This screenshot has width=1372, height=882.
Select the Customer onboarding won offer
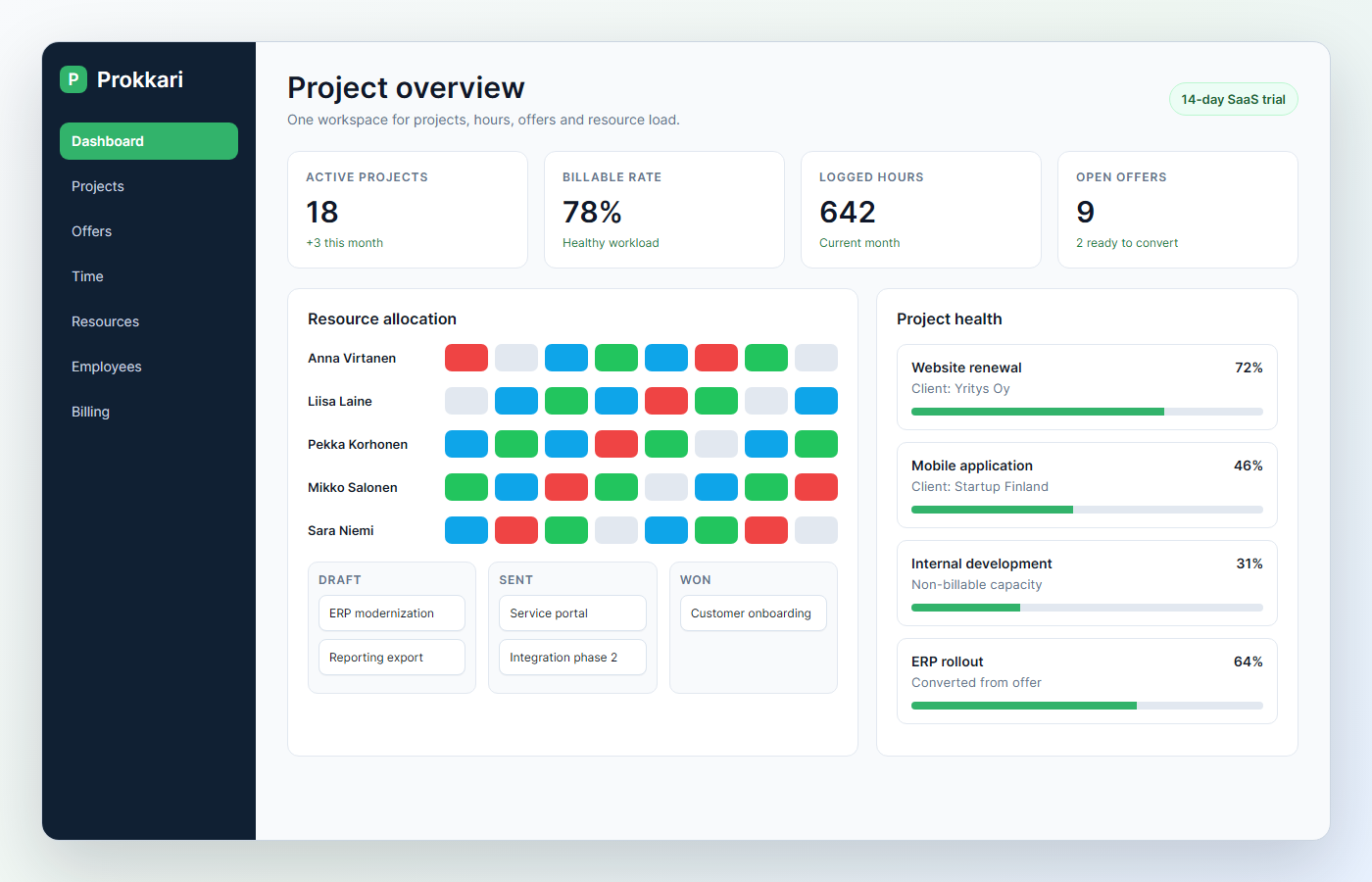pos(754,613)
